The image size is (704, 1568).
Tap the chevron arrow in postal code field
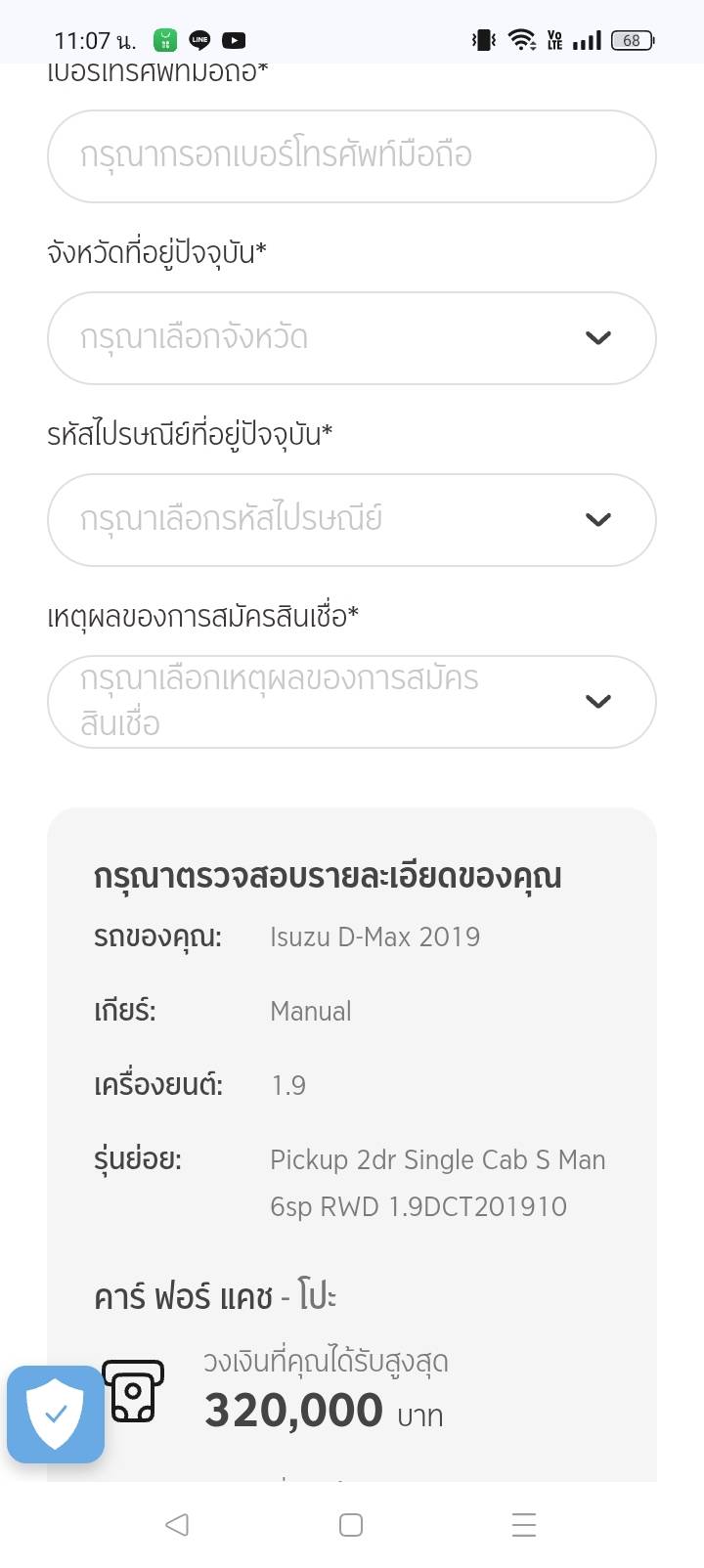(597, 520)
